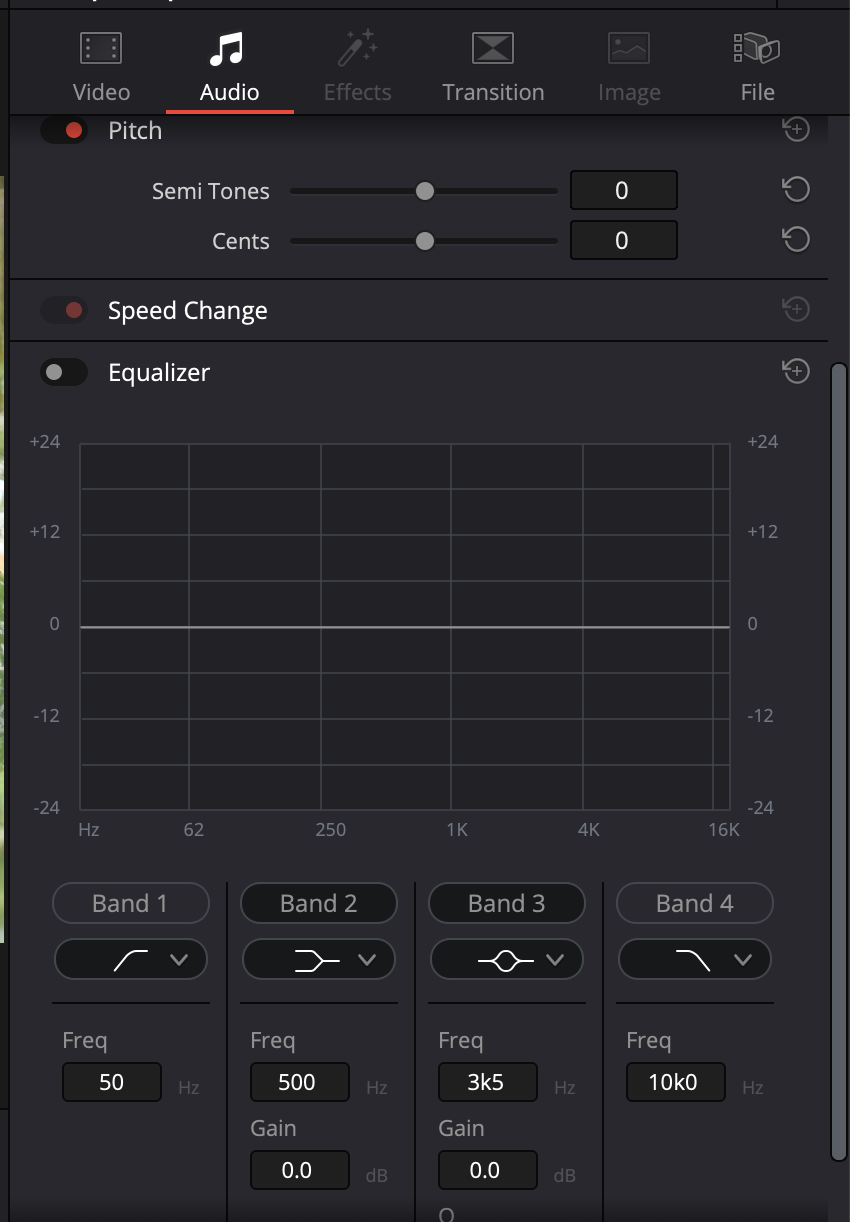Click the Equalizer keyframe reset icon
The width and height of the screenshot is (850, 1222).
[x=796, y=372]
